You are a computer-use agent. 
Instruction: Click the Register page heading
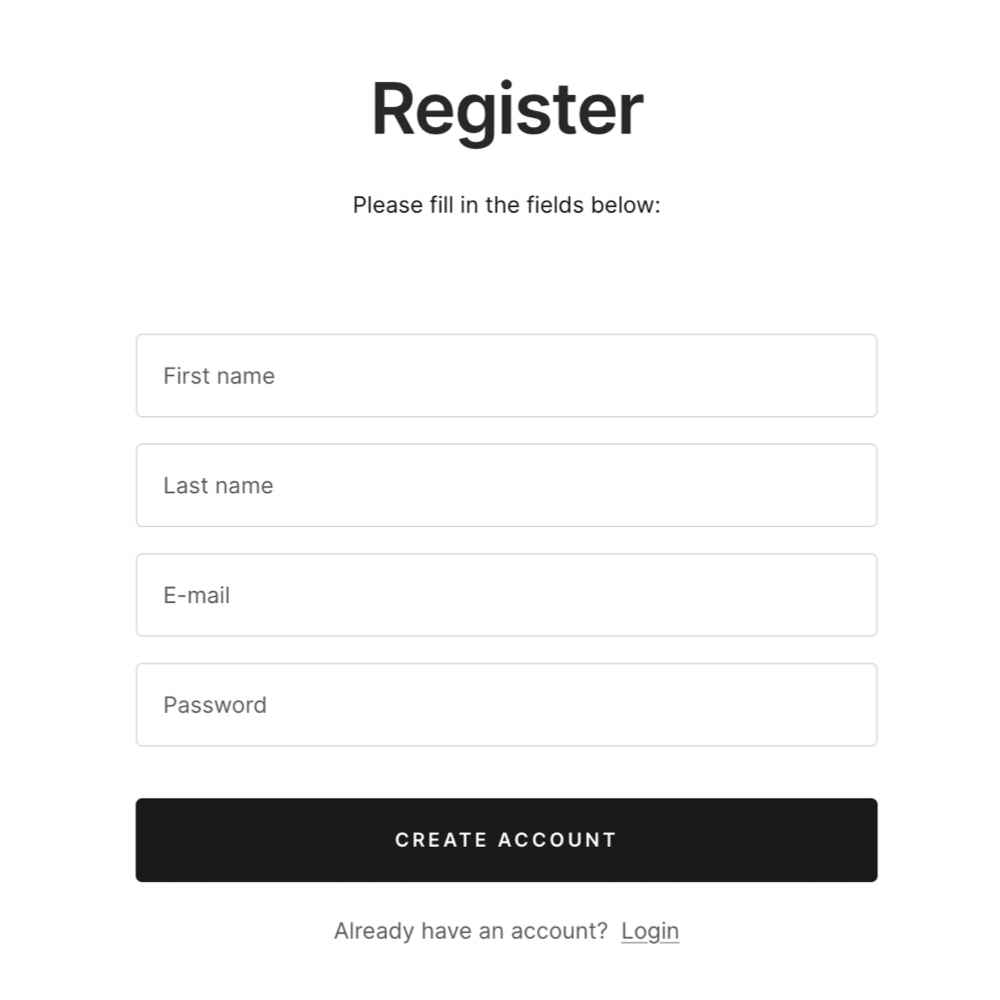(x=507, y=109)
